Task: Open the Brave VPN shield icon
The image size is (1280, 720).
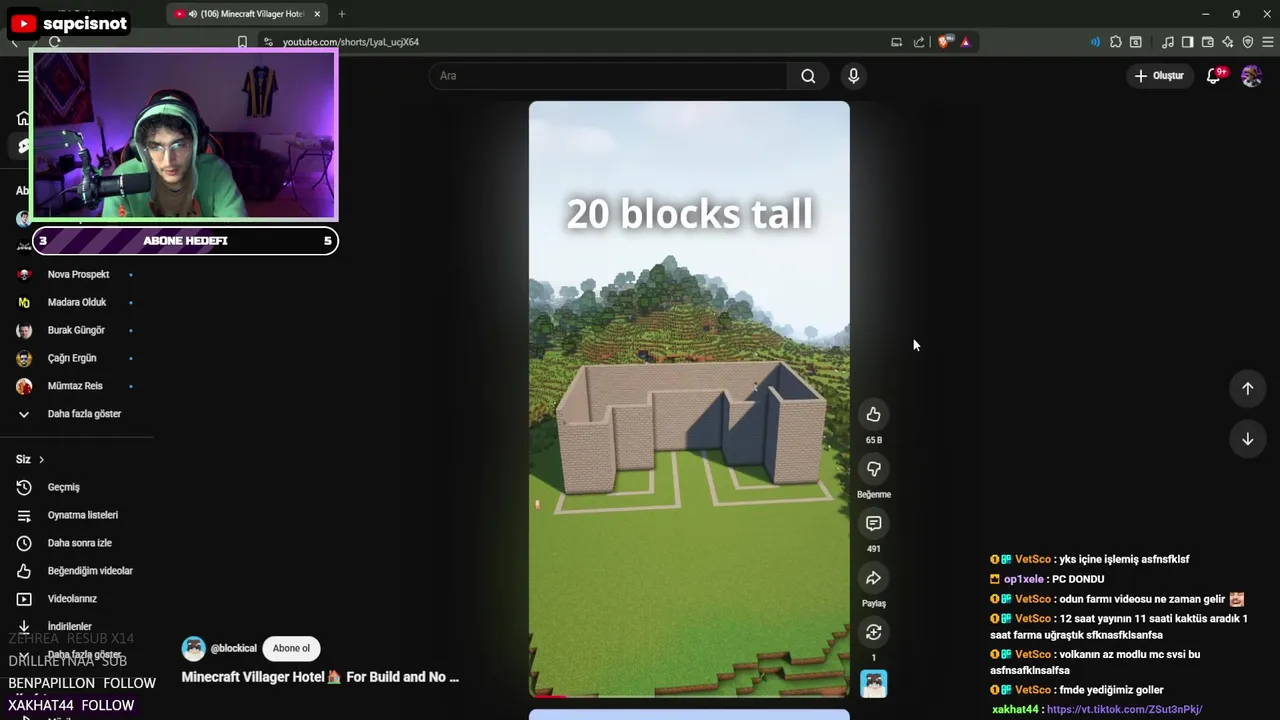Action: 1248,42
